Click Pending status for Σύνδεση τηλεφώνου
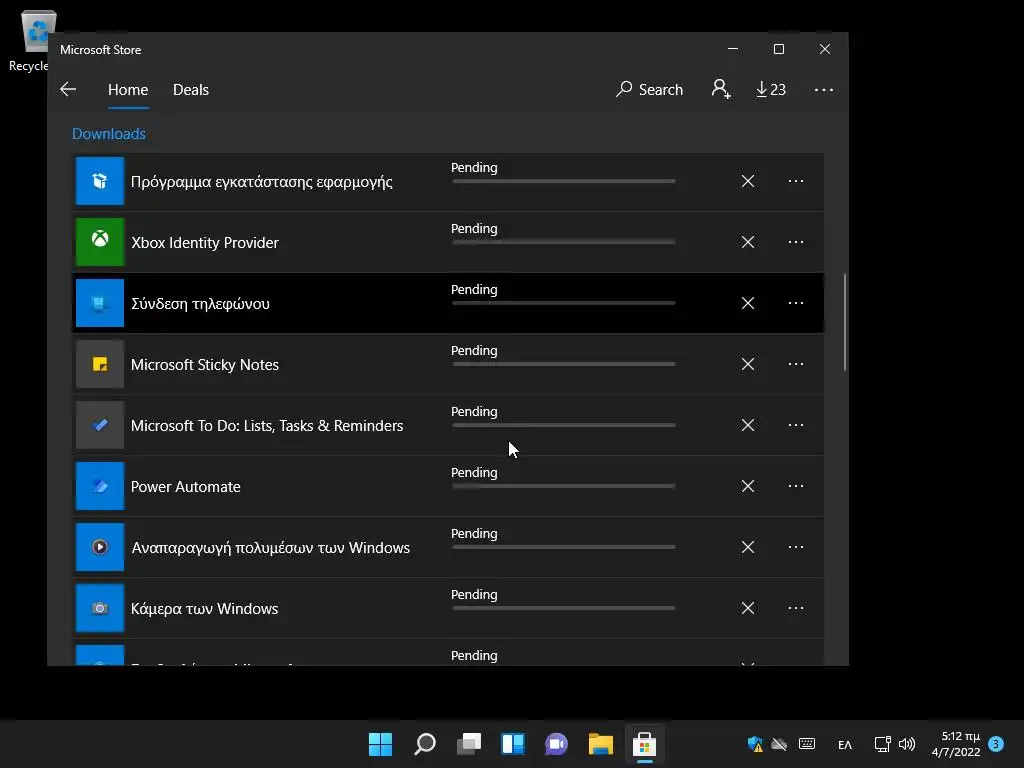 tap(474, 289)
